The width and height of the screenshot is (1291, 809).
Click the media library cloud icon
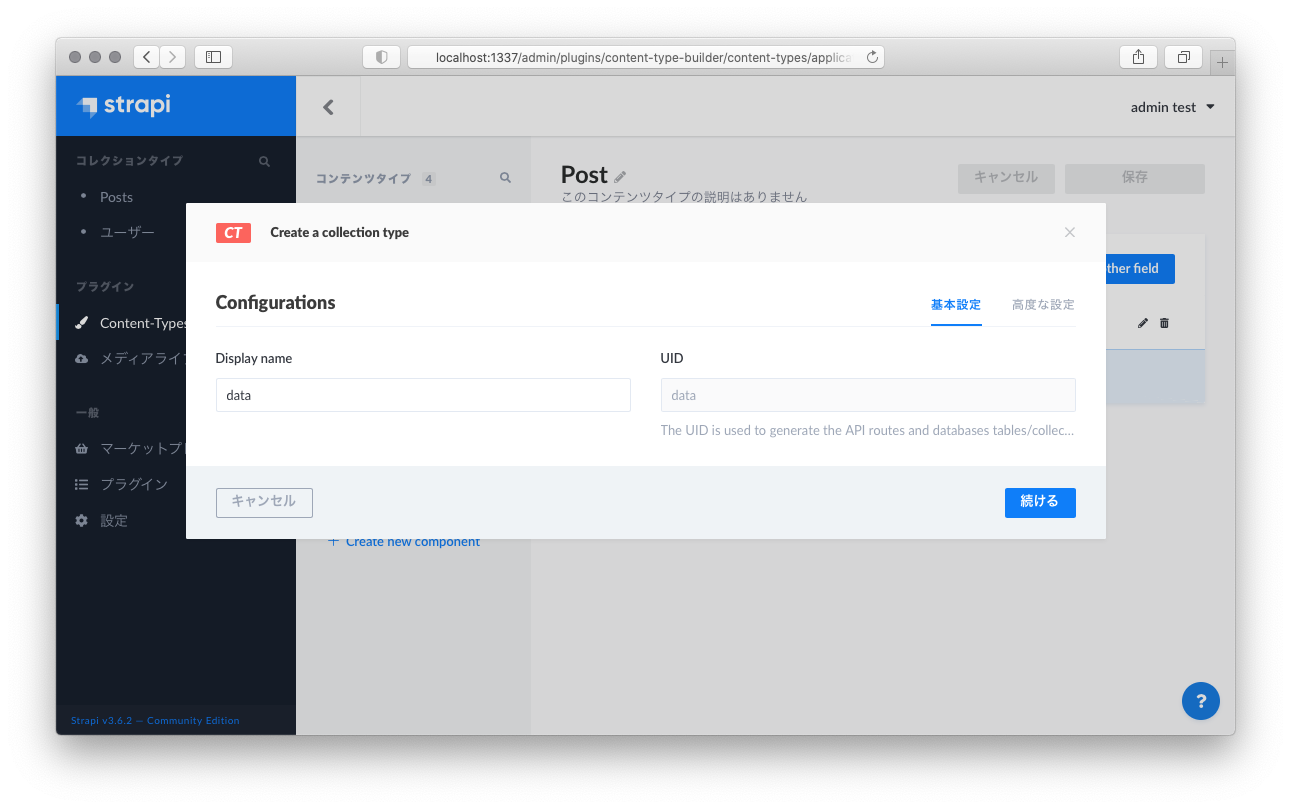coord(82,358)
